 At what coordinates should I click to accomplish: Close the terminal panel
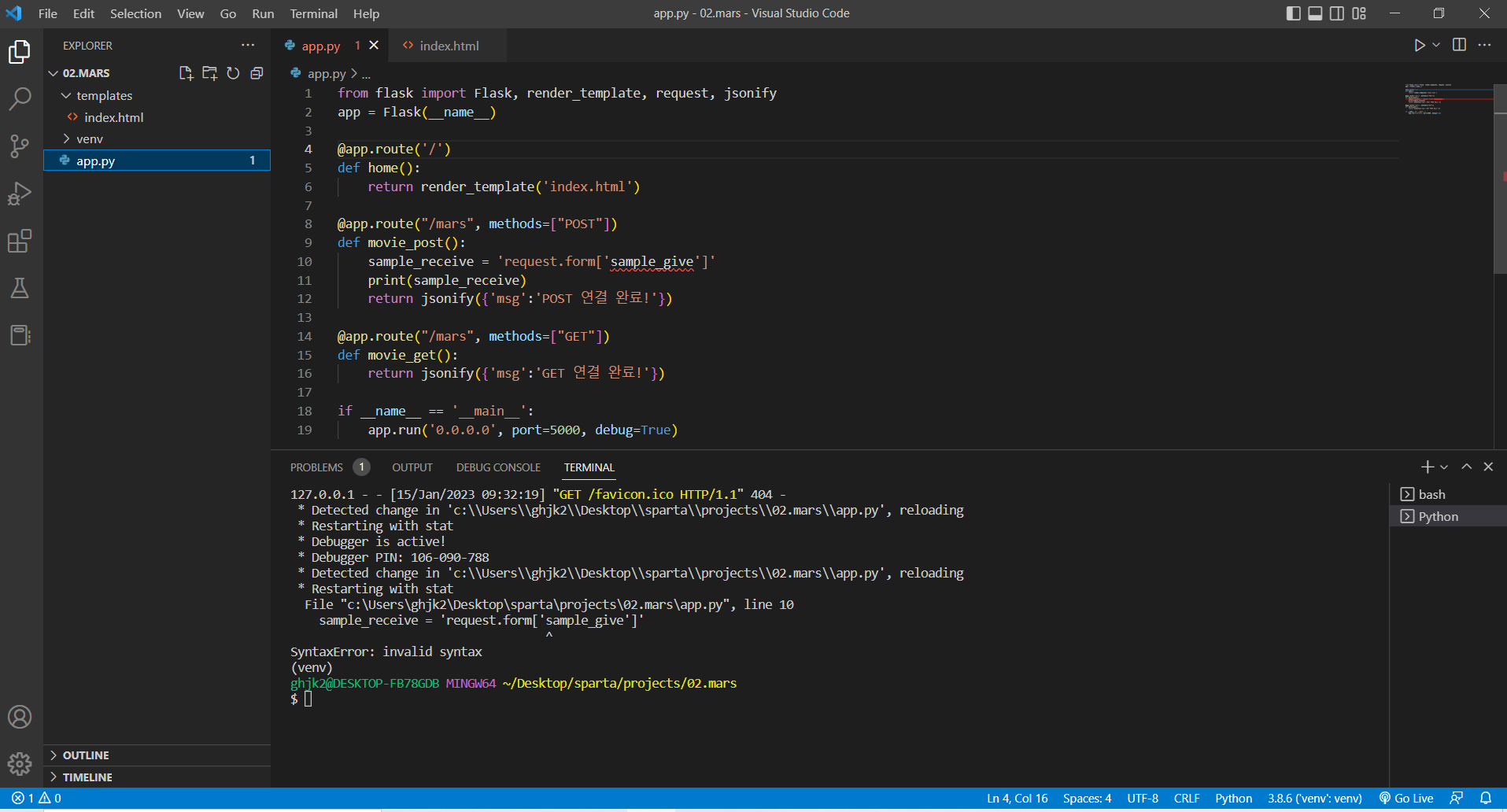pyautogui.click(x=1488, y=467)
